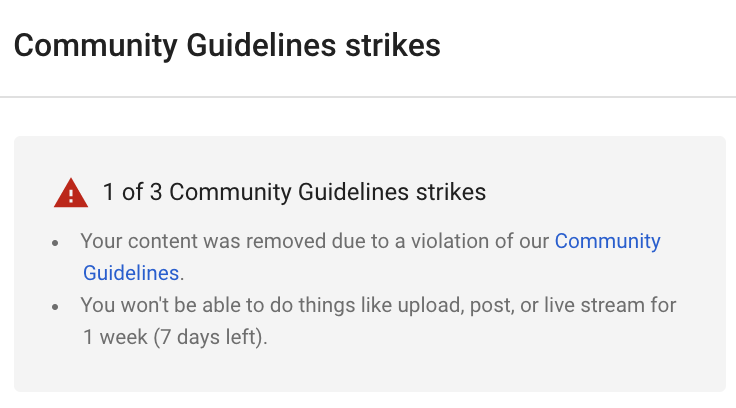Click the second bullet point marker
The image size is (736, 408).
click(55, 307)
